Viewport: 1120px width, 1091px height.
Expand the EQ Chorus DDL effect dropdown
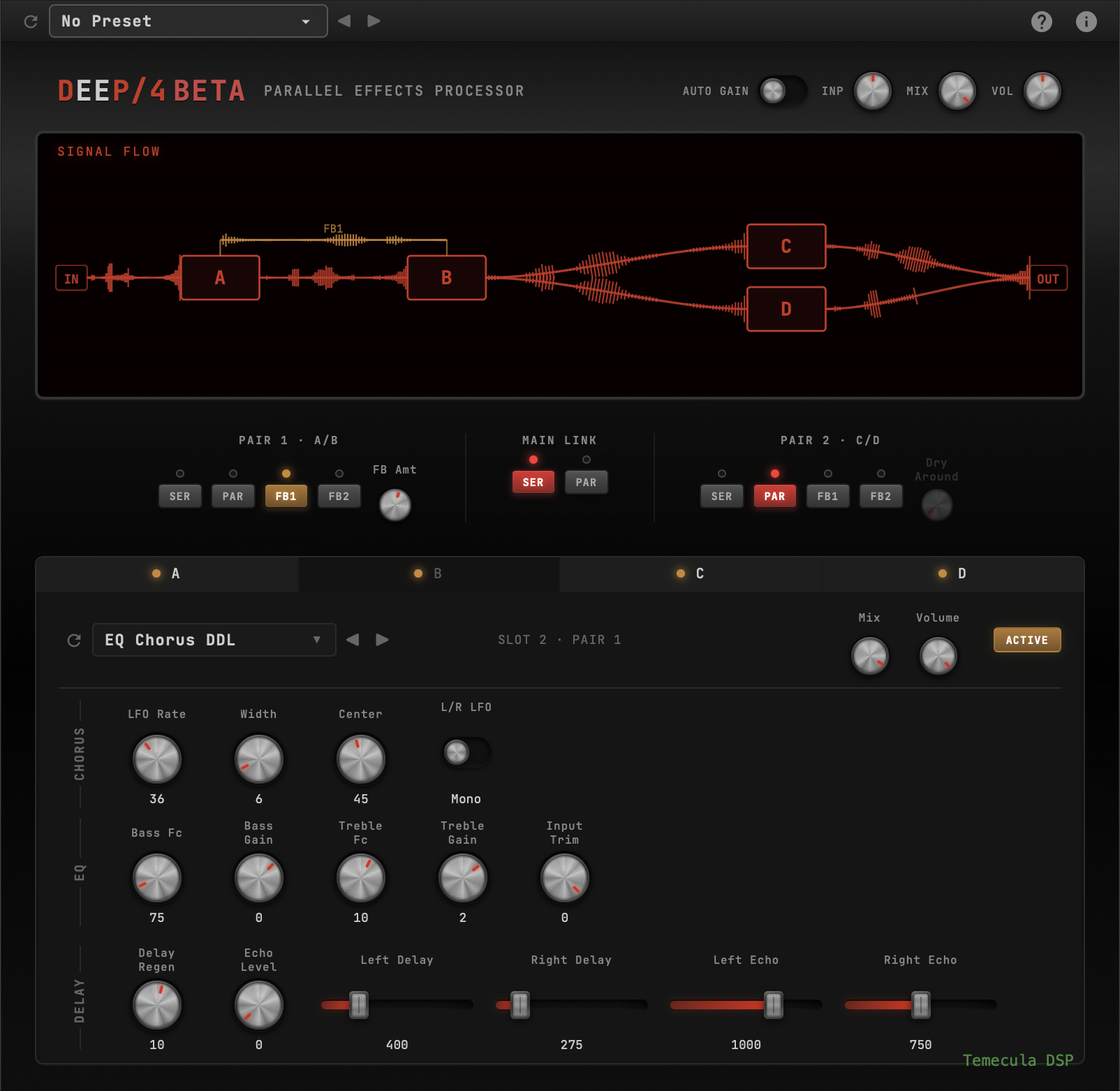pos(214,640)
